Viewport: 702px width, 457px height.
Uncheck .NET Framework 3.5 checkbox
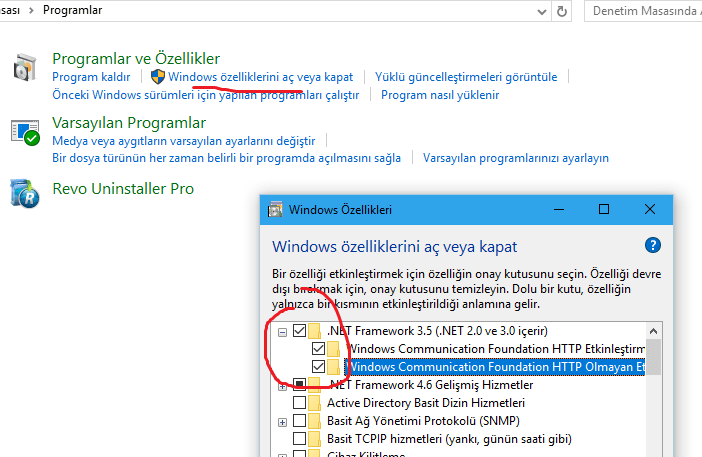click(x=300, y=331)
